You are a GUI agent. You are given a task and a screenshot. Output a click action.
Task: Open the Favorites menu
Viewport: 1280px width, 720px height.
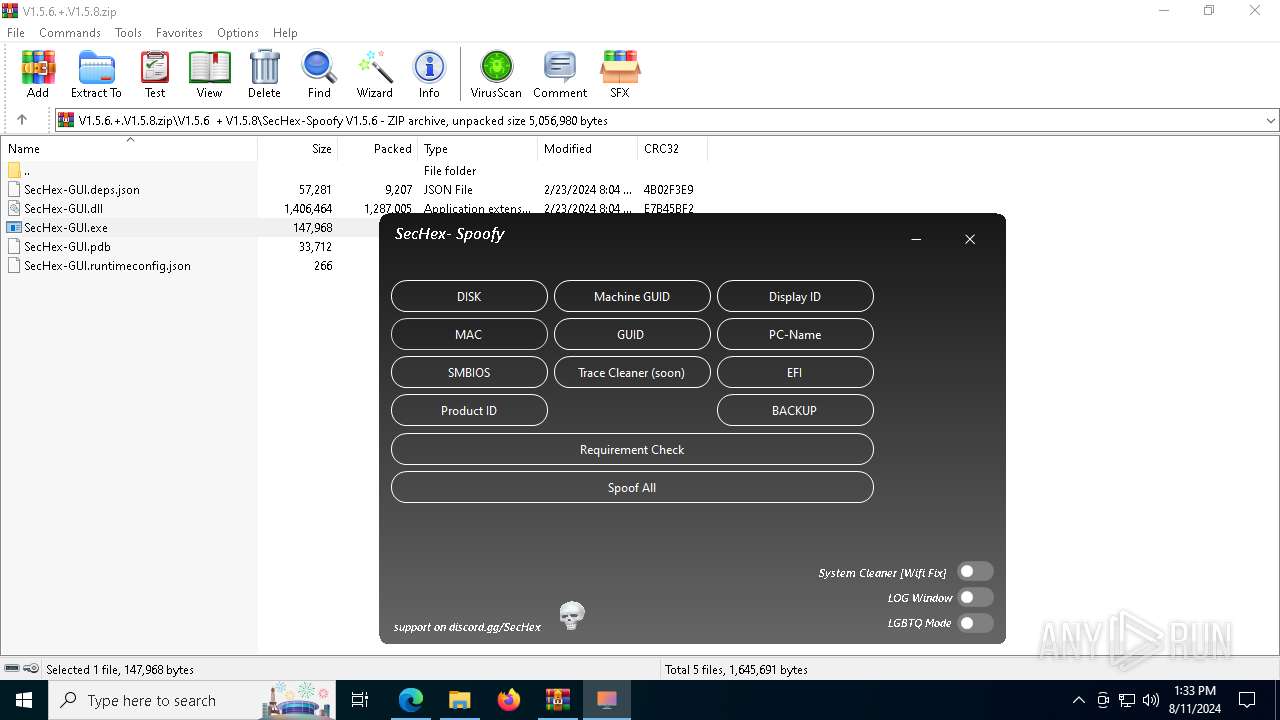click(x=179, y=33)
